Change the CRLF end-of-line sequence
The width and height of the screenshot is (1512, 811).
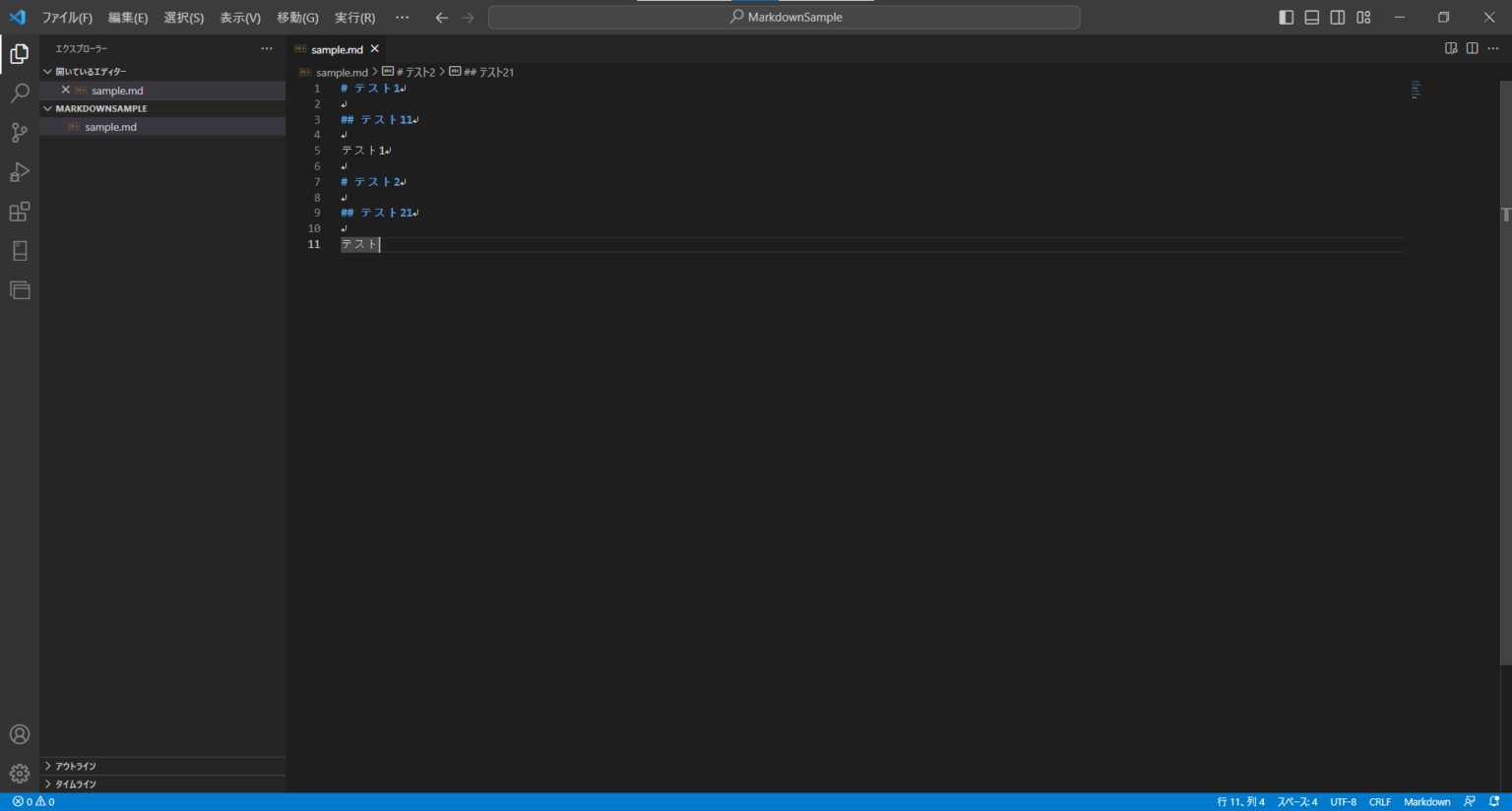(x=1380, y=802)
